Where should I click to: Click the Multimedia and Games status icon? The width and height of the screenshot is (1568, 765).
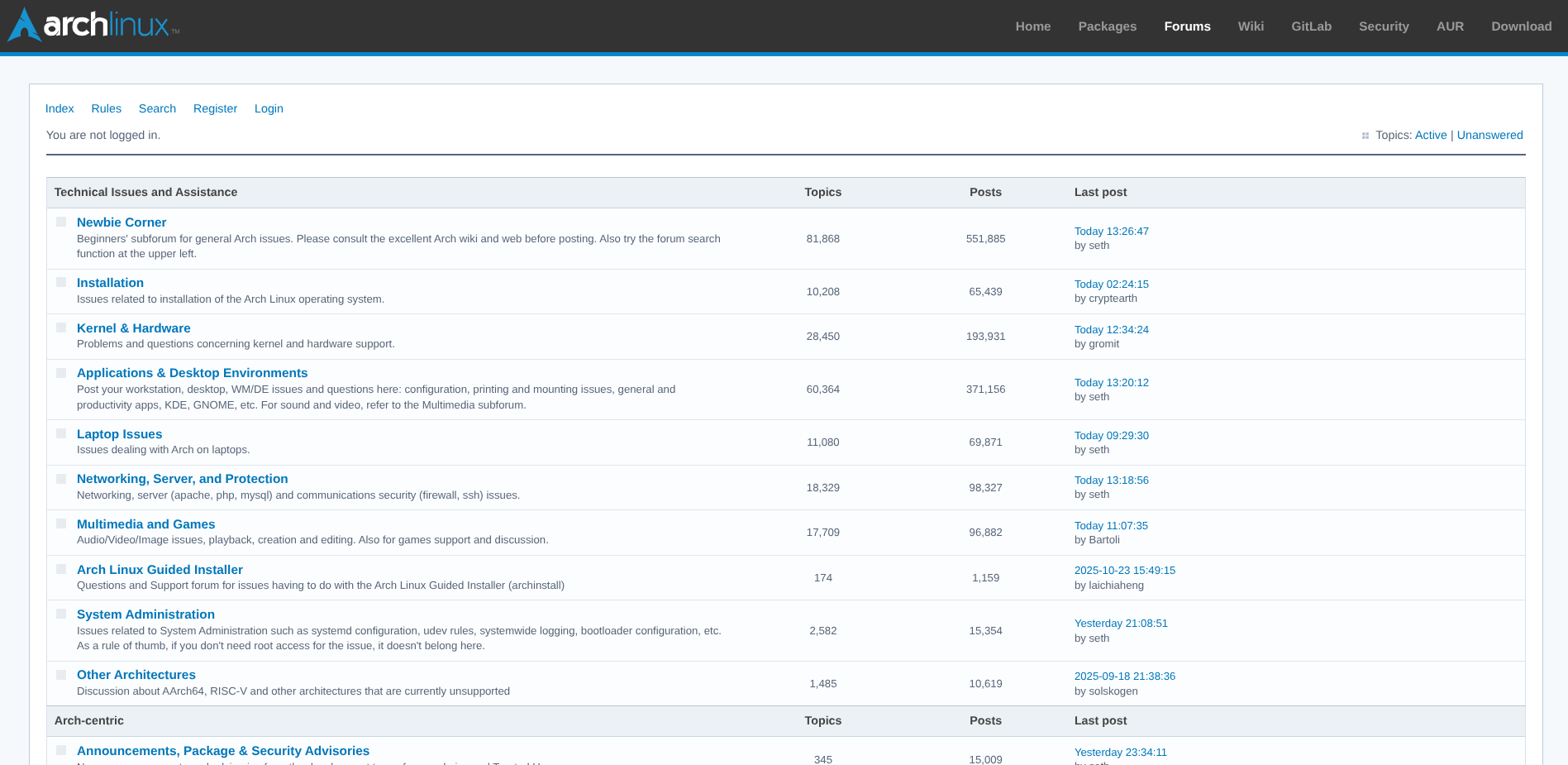point(61,524)
